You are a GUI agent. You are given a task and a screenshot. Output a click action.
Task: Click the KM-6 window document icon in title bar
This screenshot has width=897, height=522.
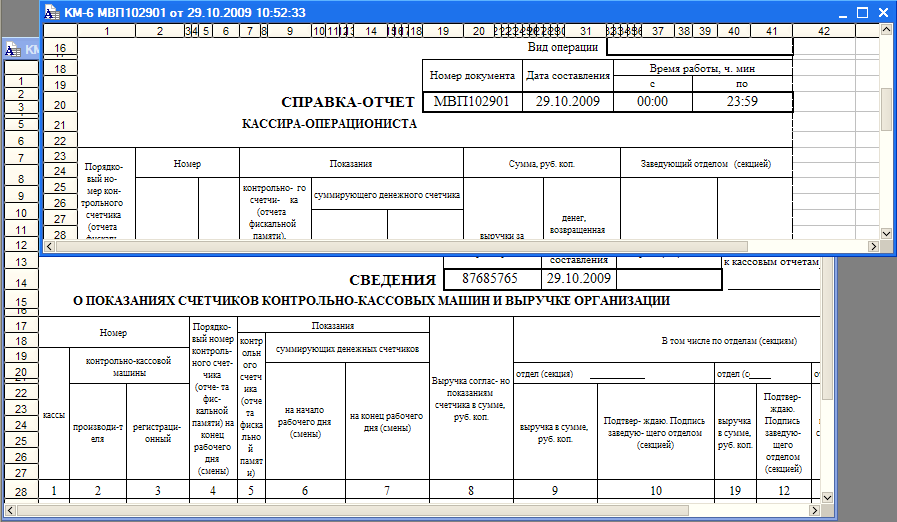click(x=51, y=13)
